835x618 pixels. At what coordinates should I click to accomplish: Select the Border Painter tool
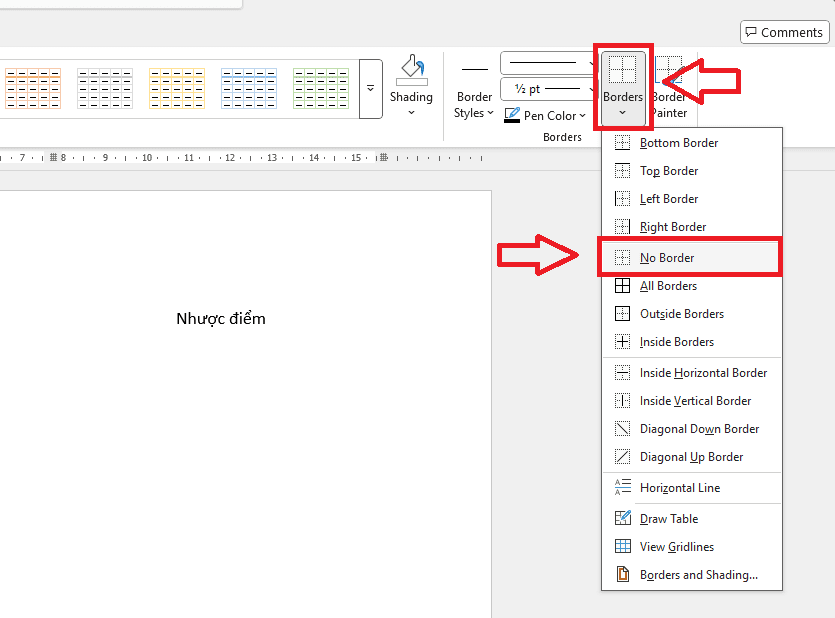pos(669,88)
